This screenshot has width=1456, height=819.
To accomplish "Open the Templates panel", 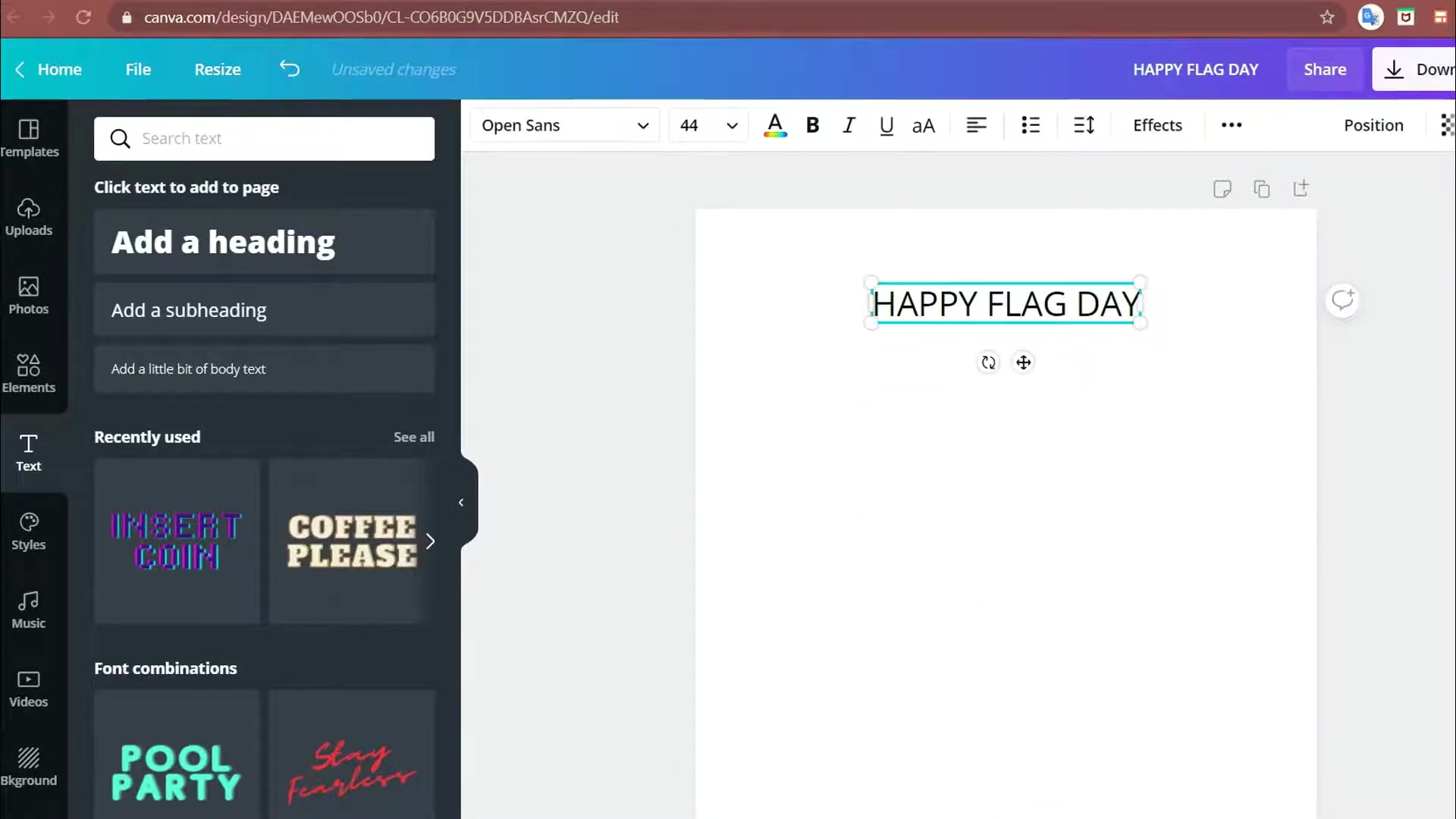I will click(x=30, y=138).
